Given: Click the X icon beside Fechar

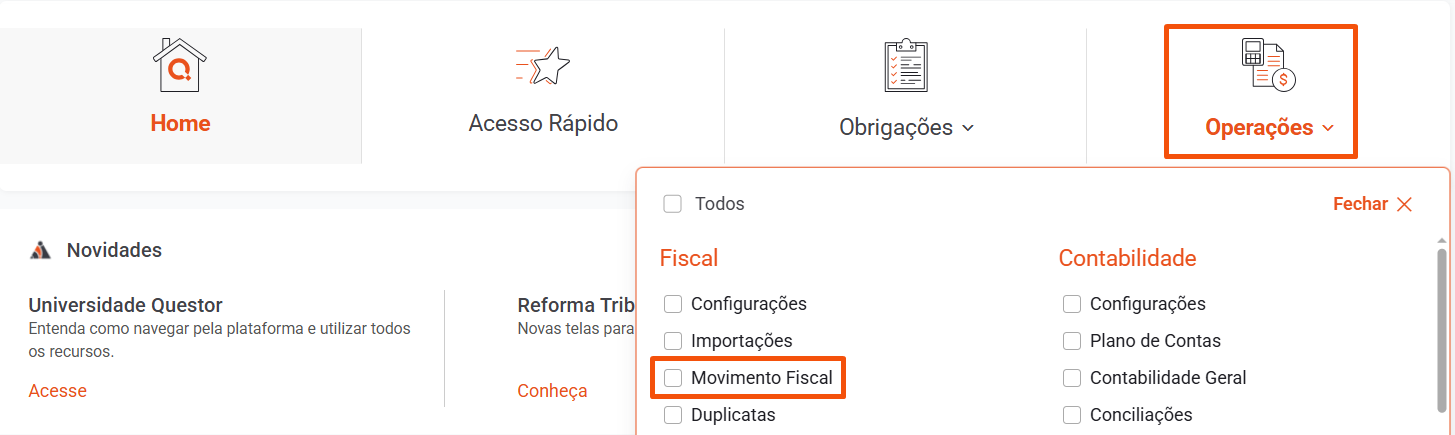Looking at the screenshot, I should 1404,204.
